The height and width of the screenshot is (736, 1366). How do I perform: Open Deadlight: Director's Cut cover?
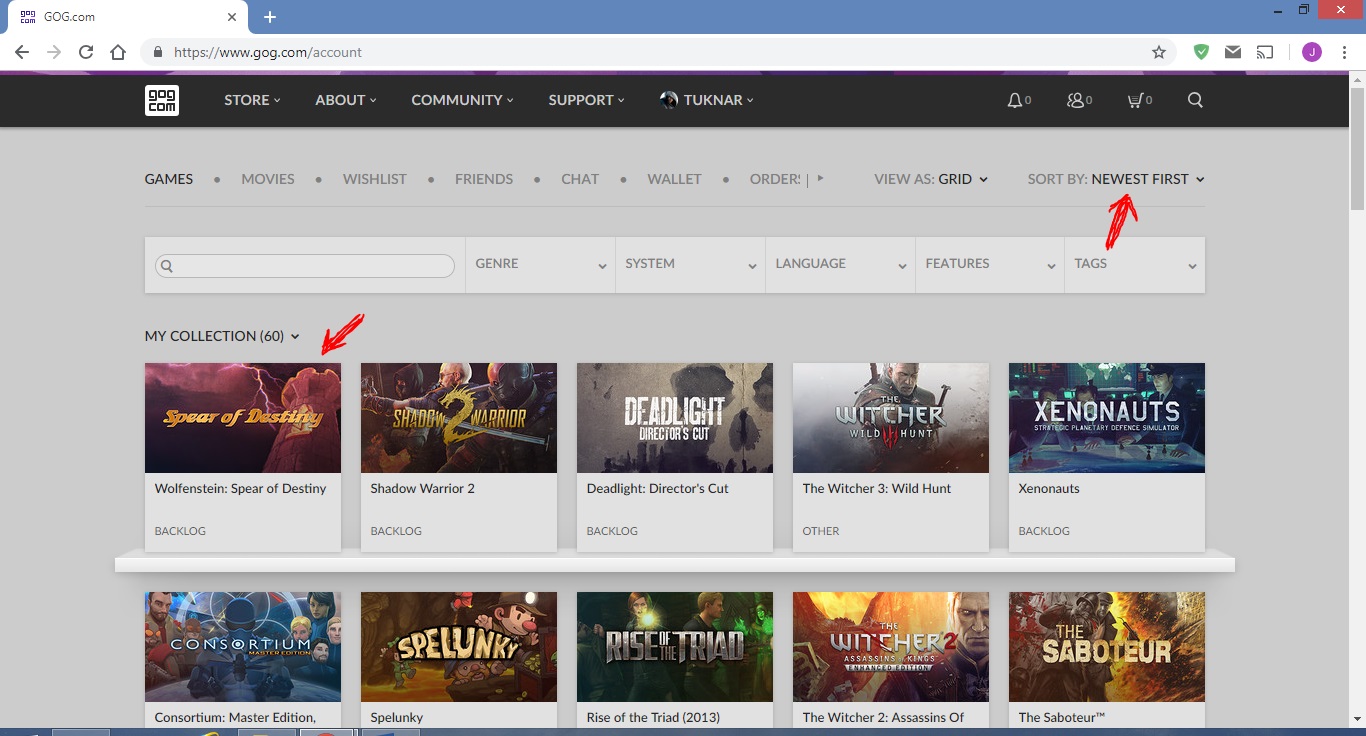675,418
